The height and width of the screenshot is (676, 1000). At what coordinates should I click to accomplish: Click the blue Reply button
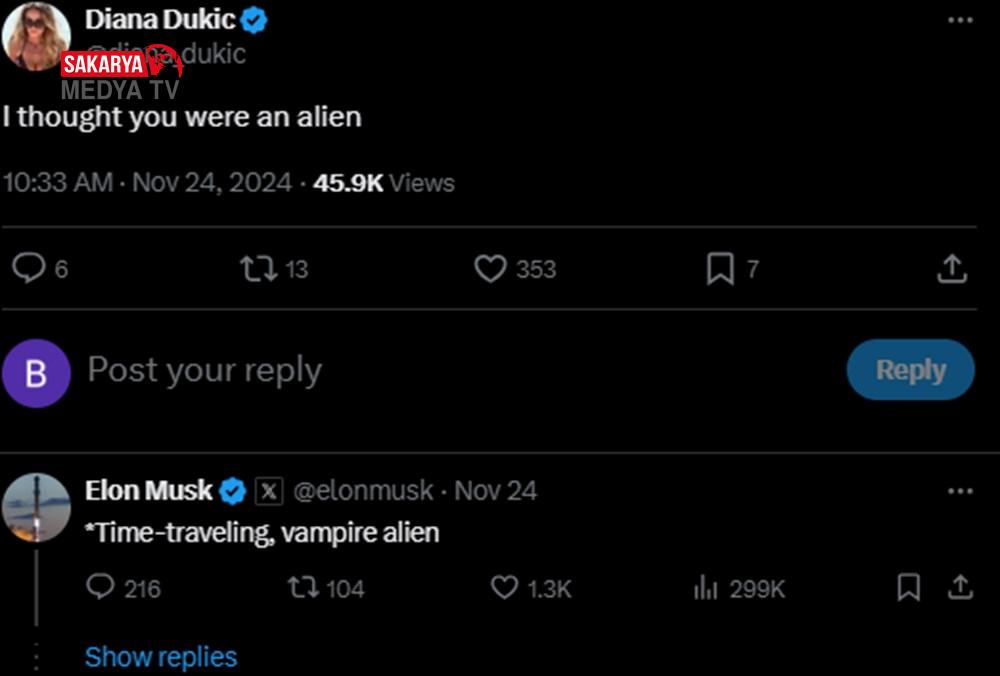[x=910, y=370]
